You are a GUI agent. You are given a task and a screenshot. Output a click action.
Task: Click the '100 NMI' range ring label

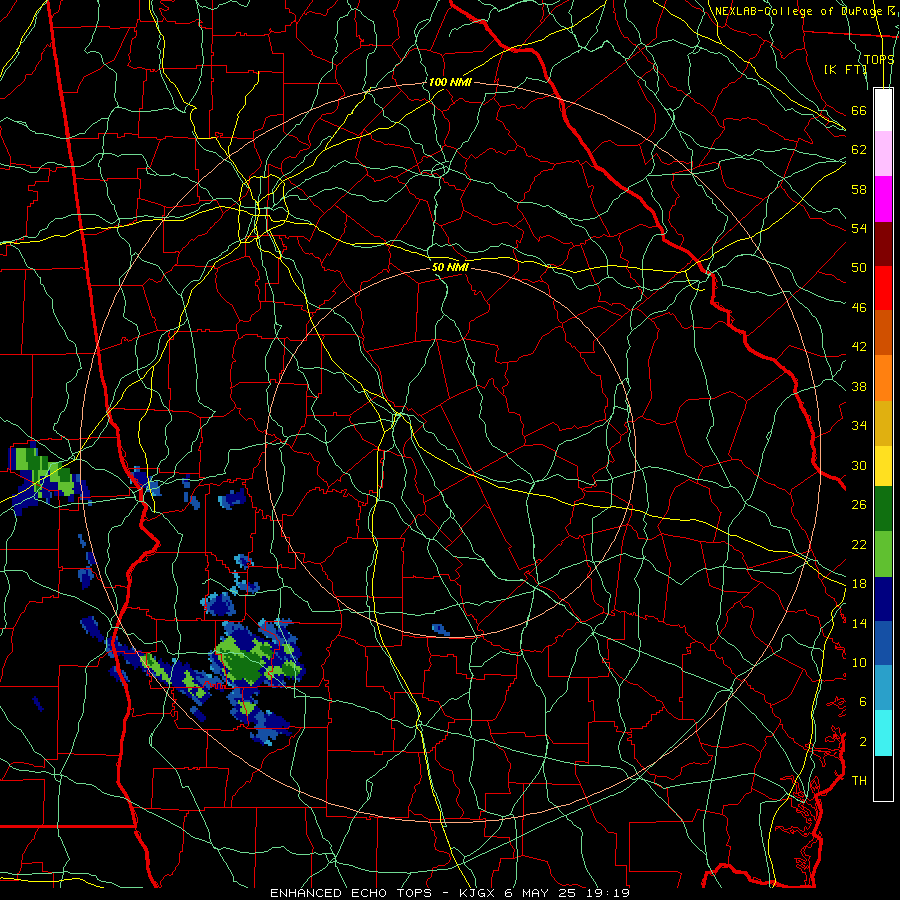(x=450, y=82)
